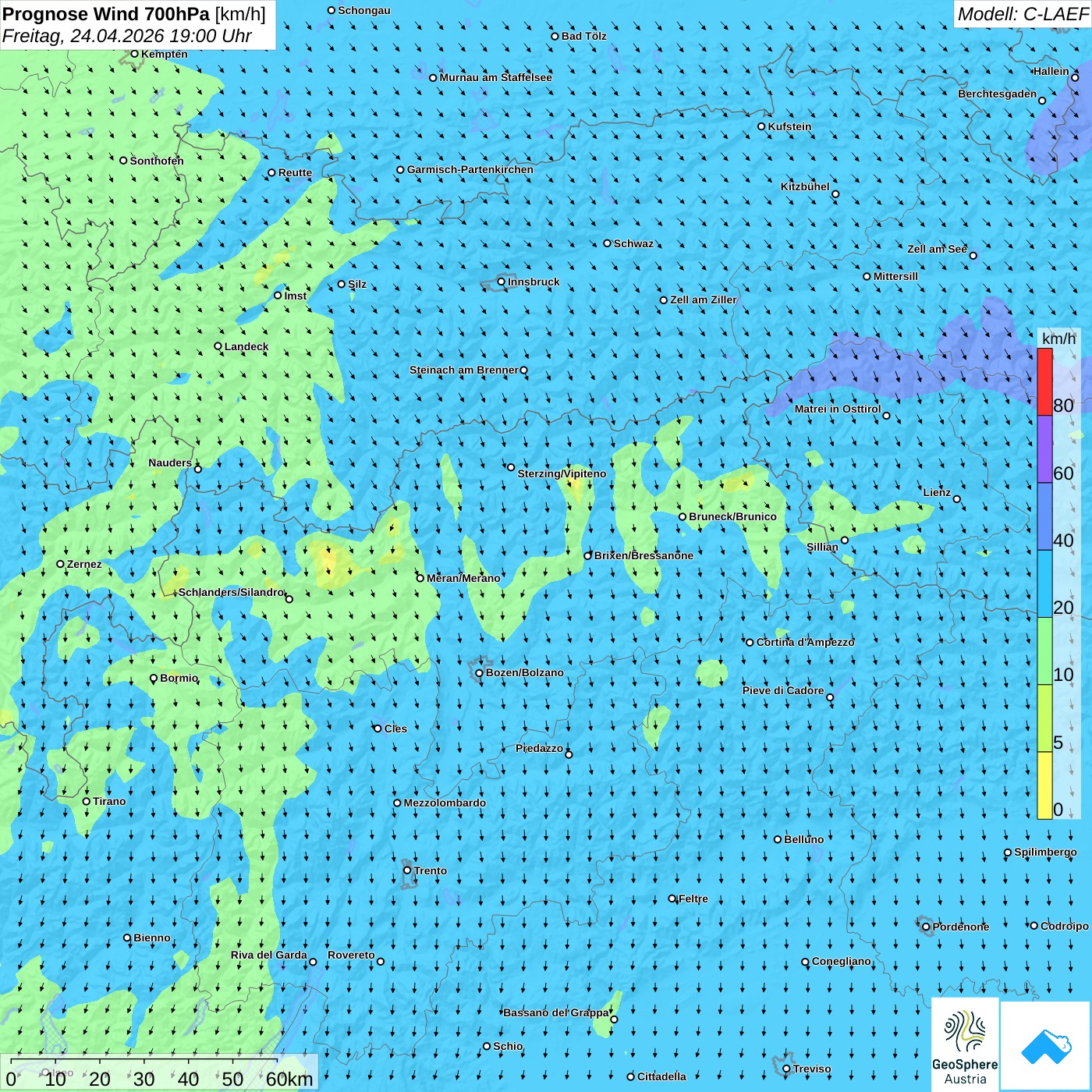Image resolution: width=1092 pixels, height=1092 pixels.
Task: Click the Kitzbühel location dot
Action: point(835,194)
